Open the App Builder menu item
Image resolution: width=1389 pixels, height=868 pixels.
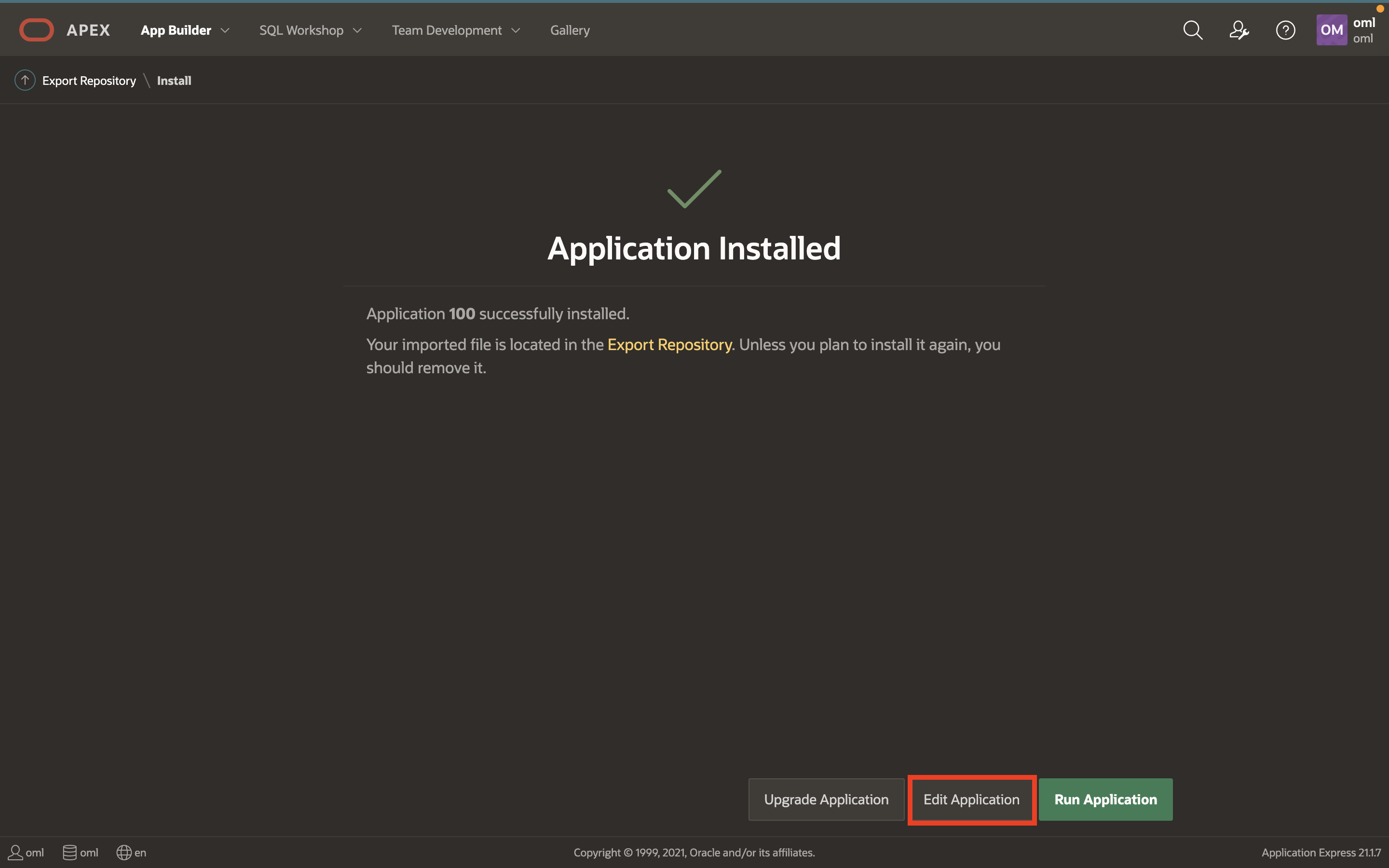click(x=176, y=30)
